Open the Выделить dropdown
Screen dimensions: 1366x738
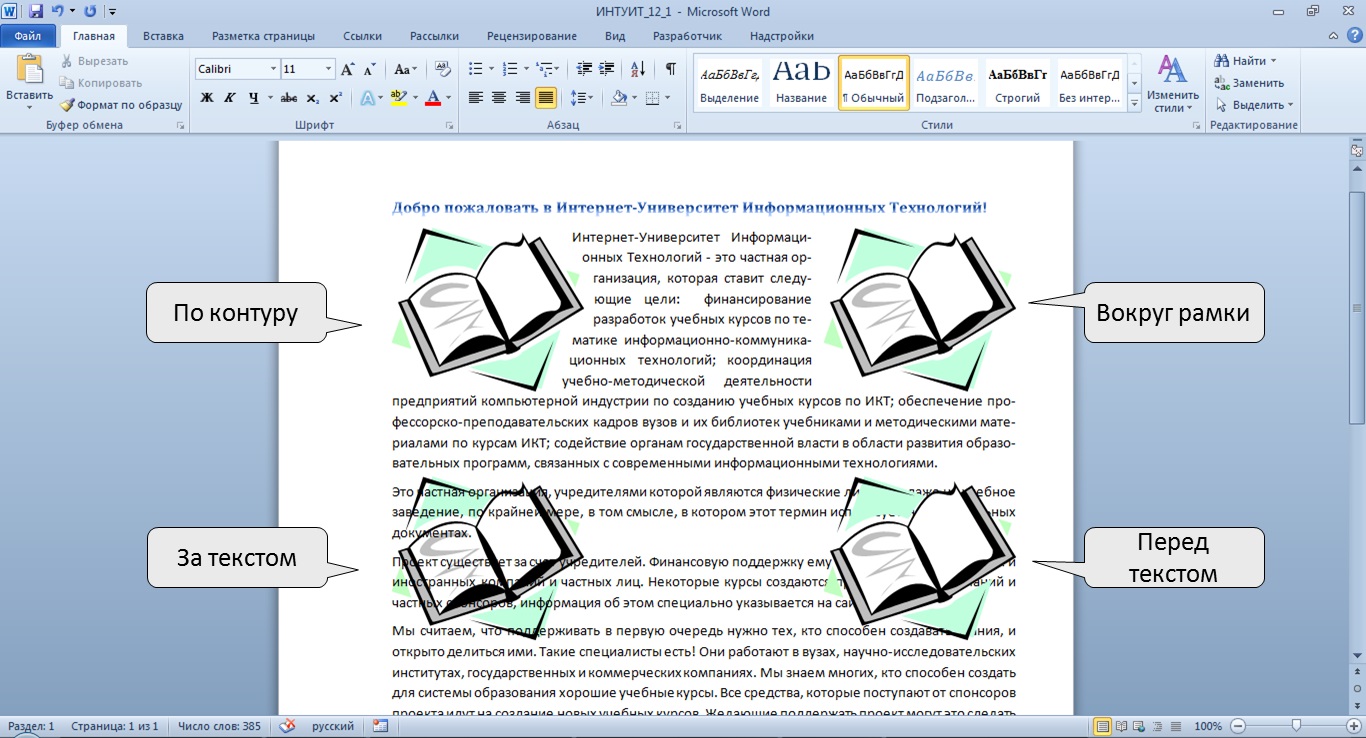pos(1255,105)
